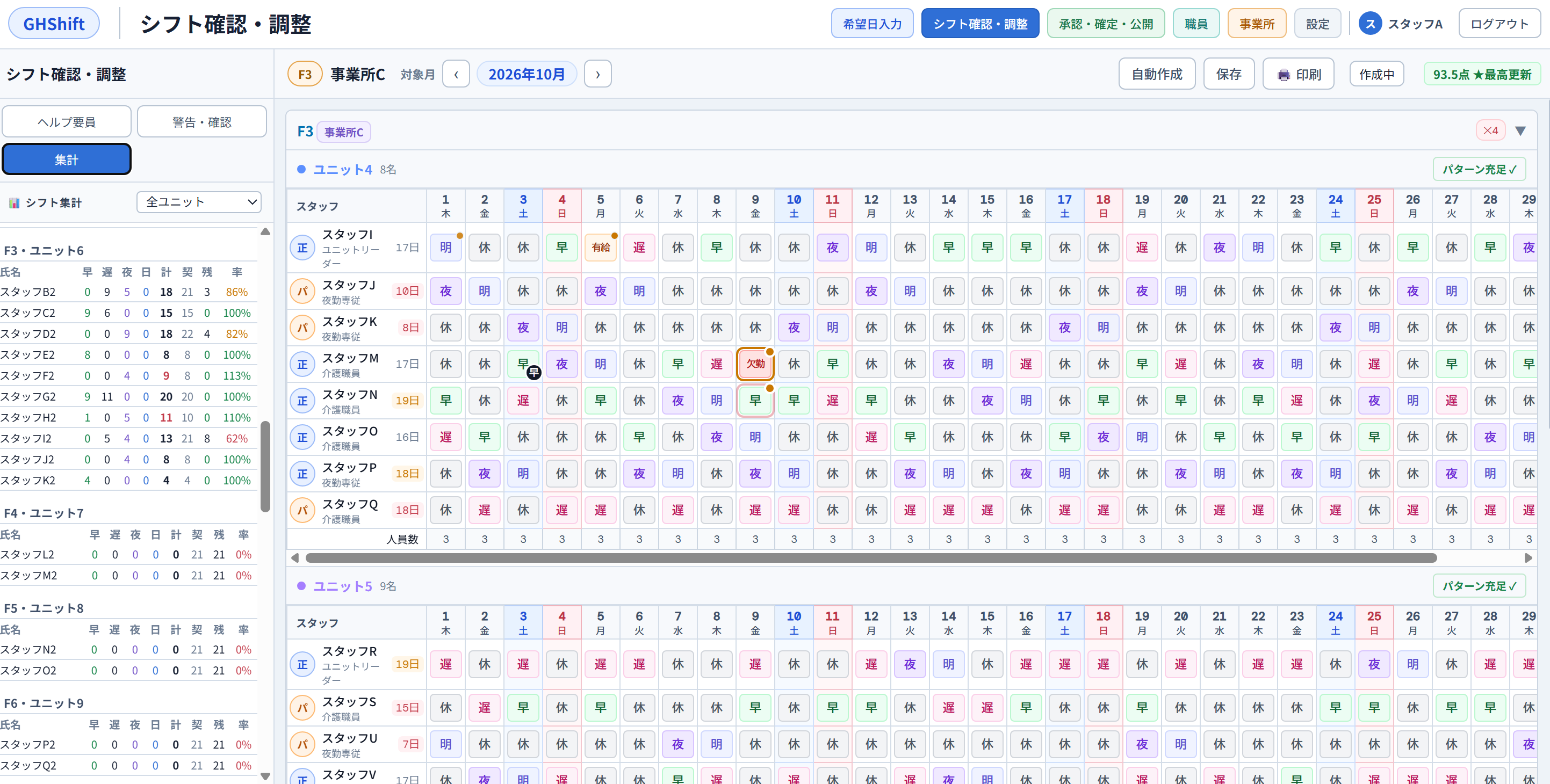Viewport: 1550px width, 784px height.
Task: Click the 事業所C tag in F3 header
Action: click(343, 132)
